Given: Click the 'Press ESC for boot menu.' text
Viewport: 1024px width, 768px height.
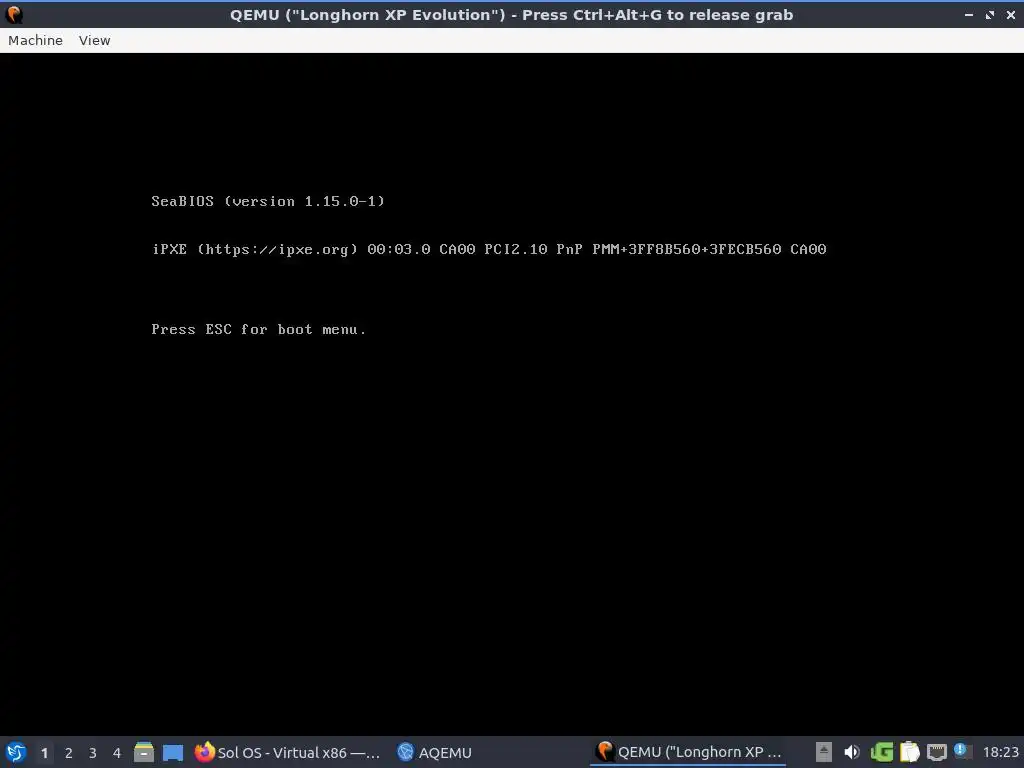Looking at the screenshot, I should click(x=259, y=329).
